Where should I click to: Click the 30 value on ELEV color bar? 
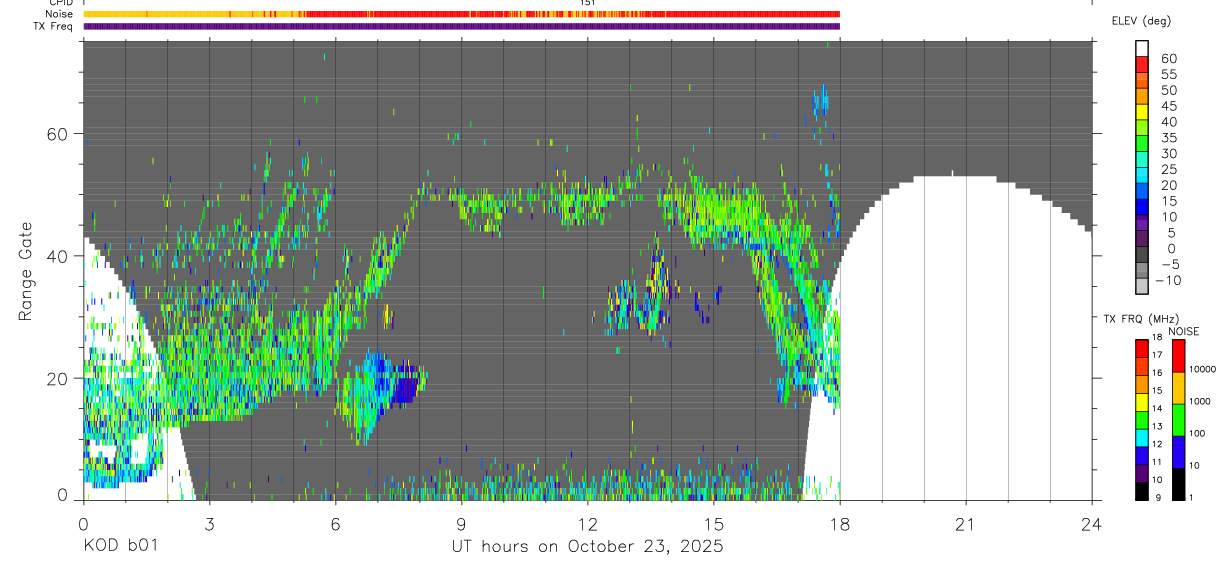coord(1168,153)
